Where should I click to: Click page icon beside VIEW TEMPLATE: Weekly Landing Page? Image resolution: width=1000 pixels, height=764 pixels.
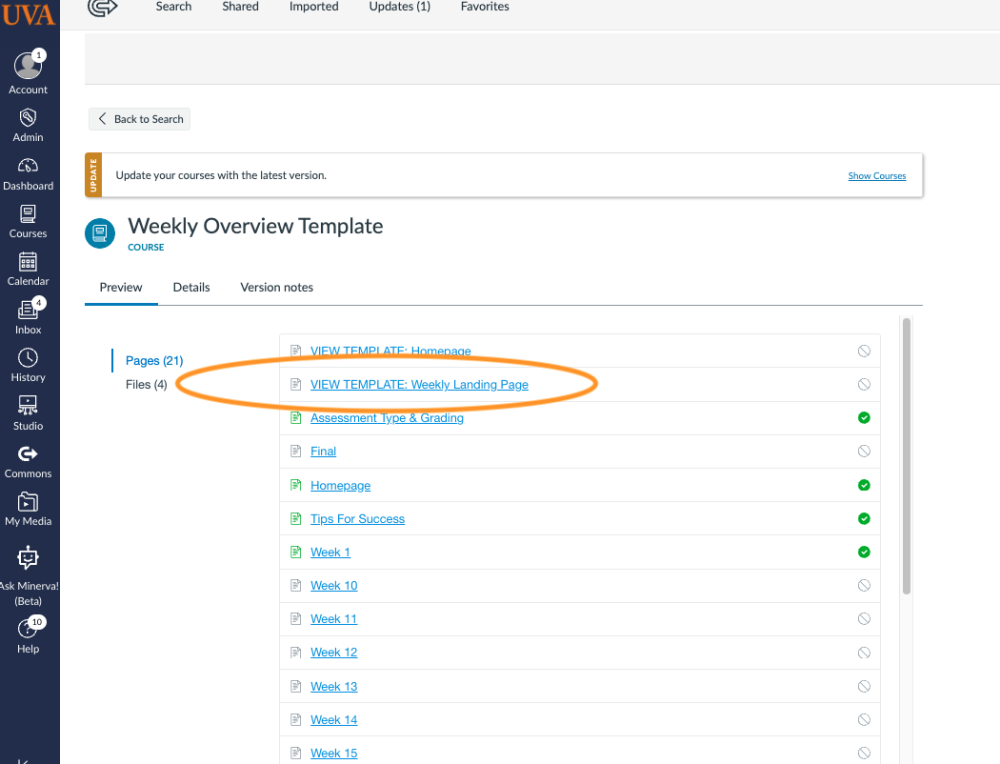click(x=296, y=384)
